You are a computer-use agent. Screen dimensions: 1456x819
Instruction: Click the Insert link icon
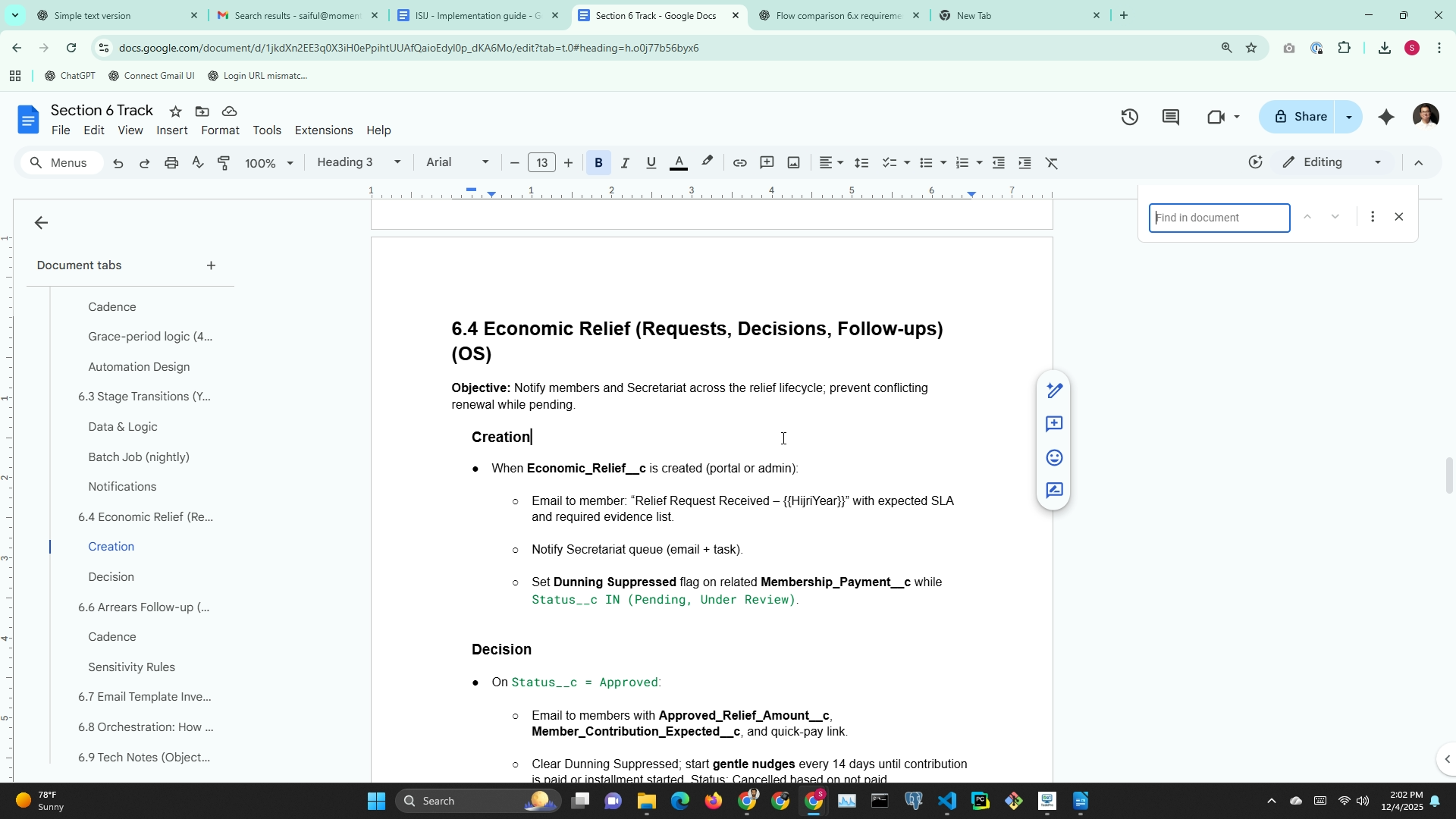point(739,163)
